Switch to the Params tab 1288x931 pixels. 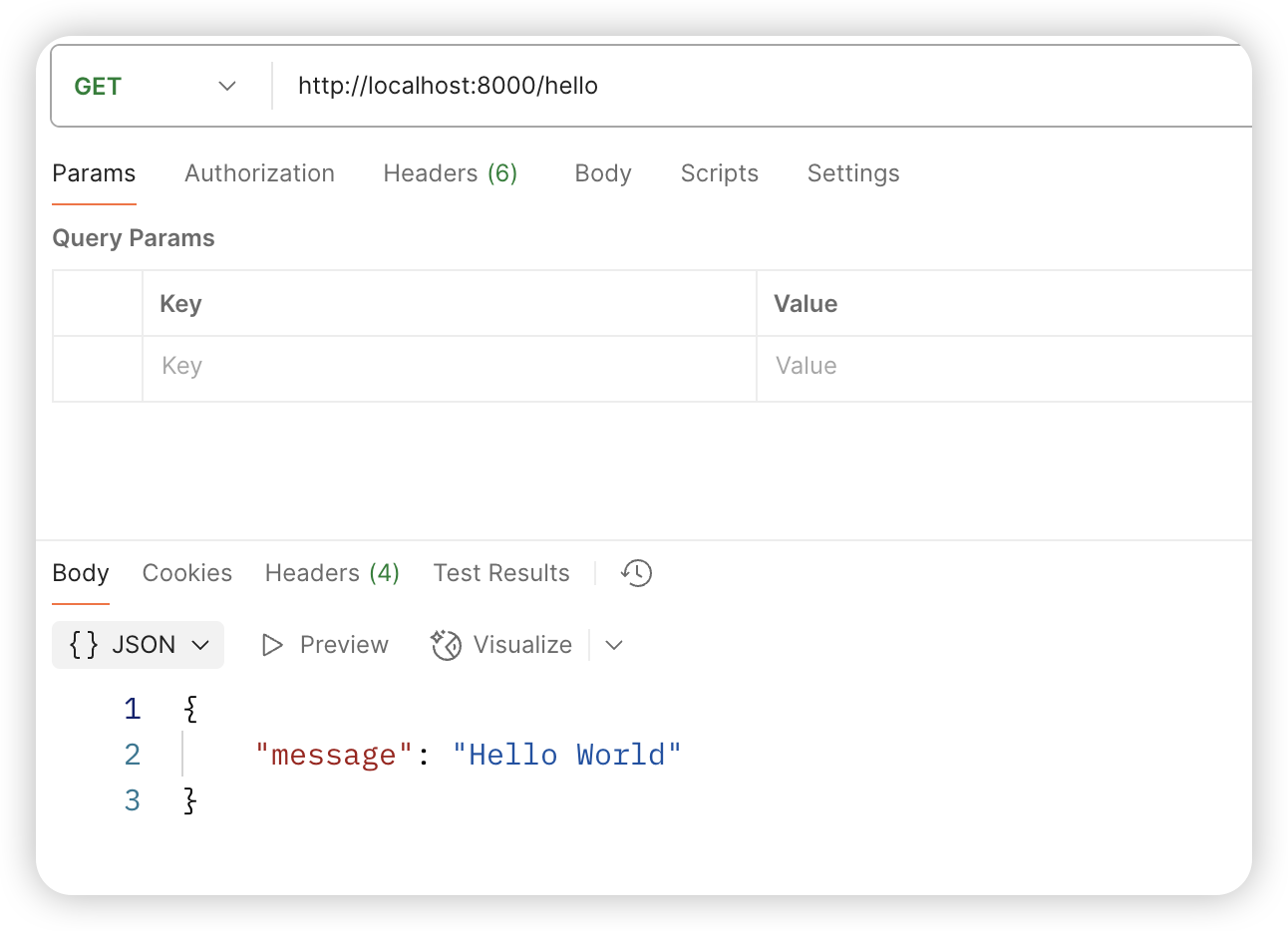(94, 173)
